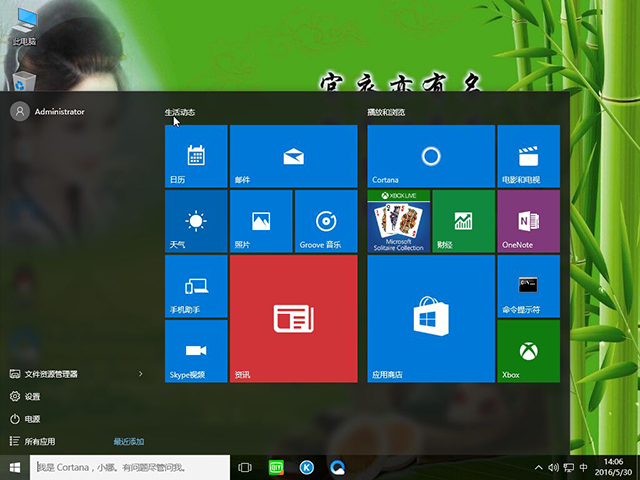Launch the Groove 音乐 tile
The width and height of the screenshot is (640, 480).
(x=325, y=221)
